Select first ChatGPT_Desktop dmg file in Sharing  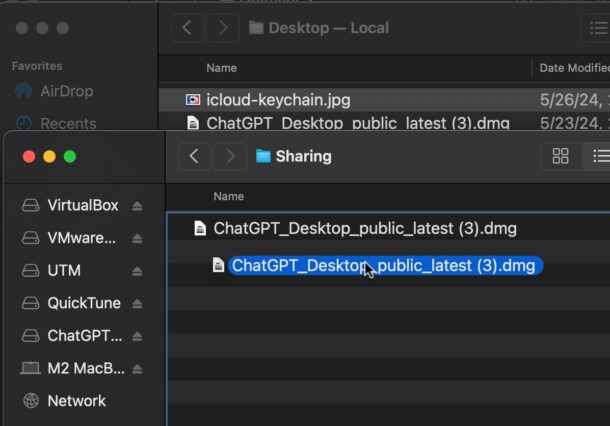point(364,228)
